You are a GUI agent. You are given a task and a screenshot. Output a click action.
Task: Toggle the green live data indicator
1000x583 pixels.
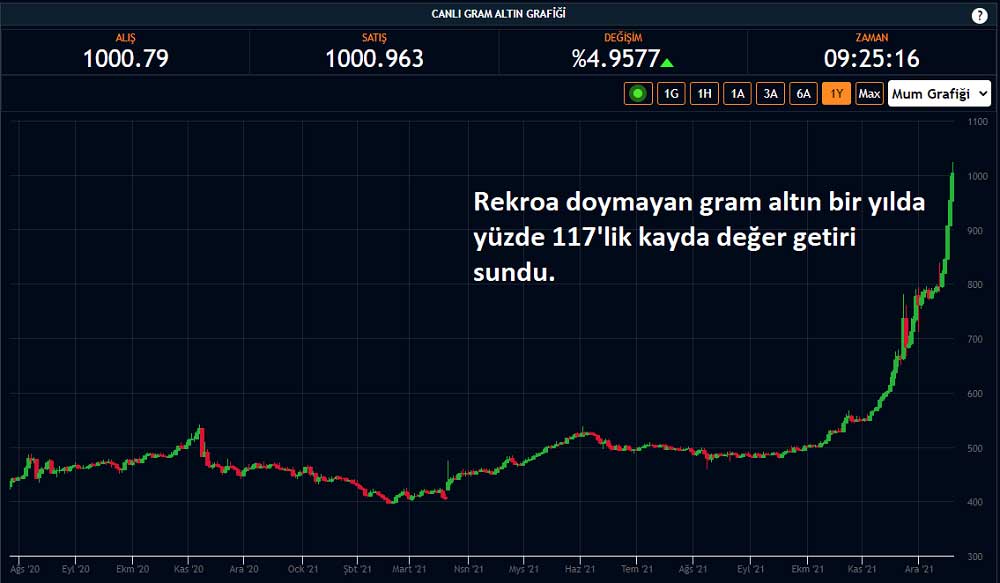(638, 94)
